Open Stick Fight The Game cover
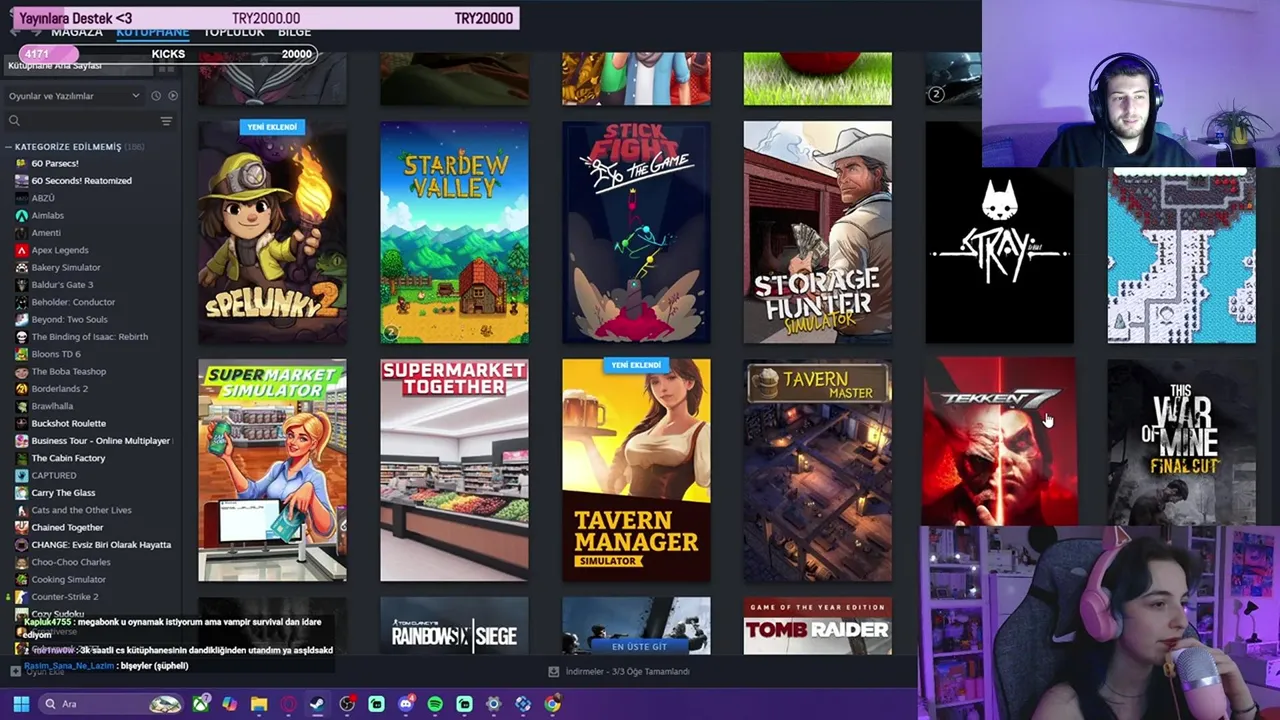 coord(636,232)
